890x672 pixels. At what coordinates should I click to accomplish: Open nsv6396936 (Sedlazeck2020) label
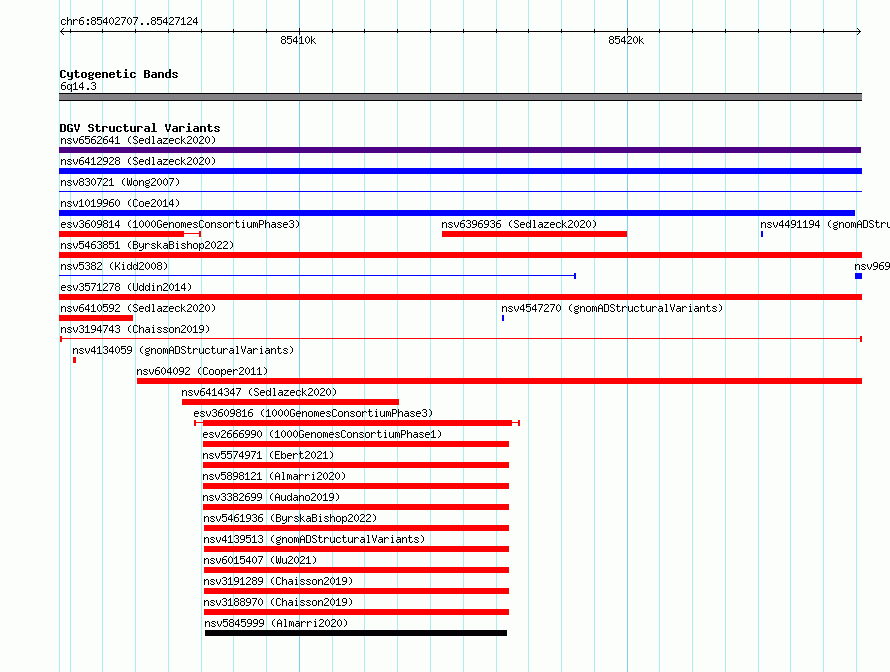coord(519,224)
